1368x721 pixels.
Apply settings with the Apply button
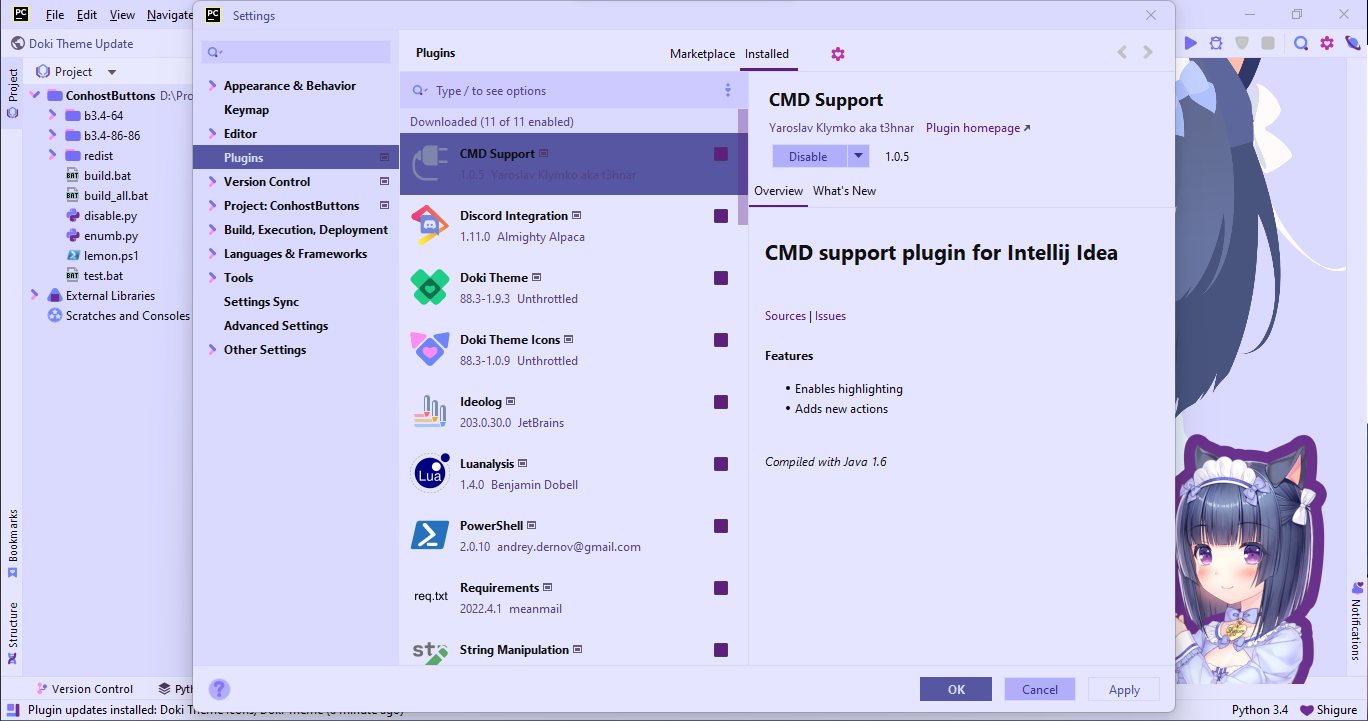coord(1123,688)
